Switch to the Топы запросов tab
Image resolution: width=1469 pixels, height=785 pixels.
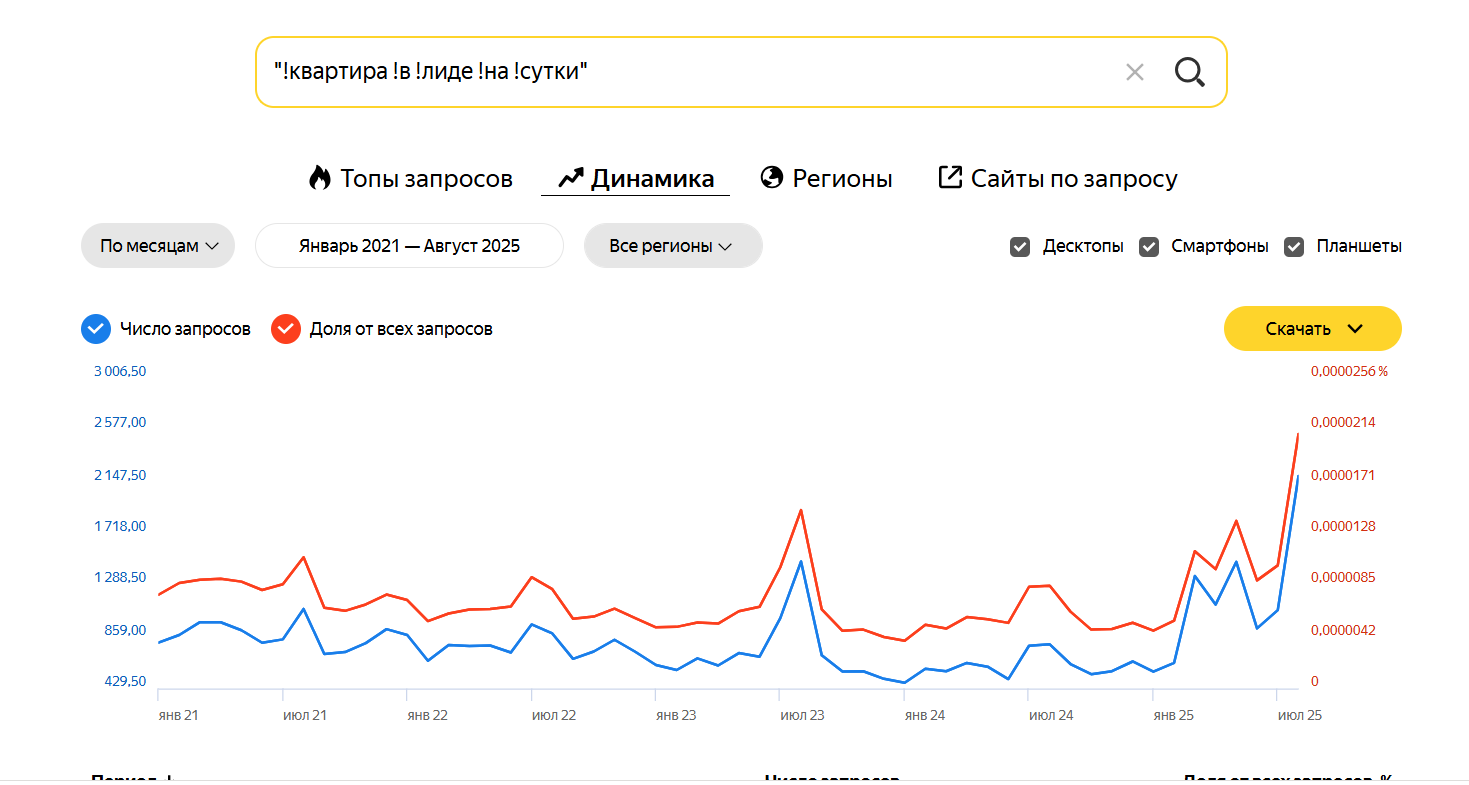(426, 179)
